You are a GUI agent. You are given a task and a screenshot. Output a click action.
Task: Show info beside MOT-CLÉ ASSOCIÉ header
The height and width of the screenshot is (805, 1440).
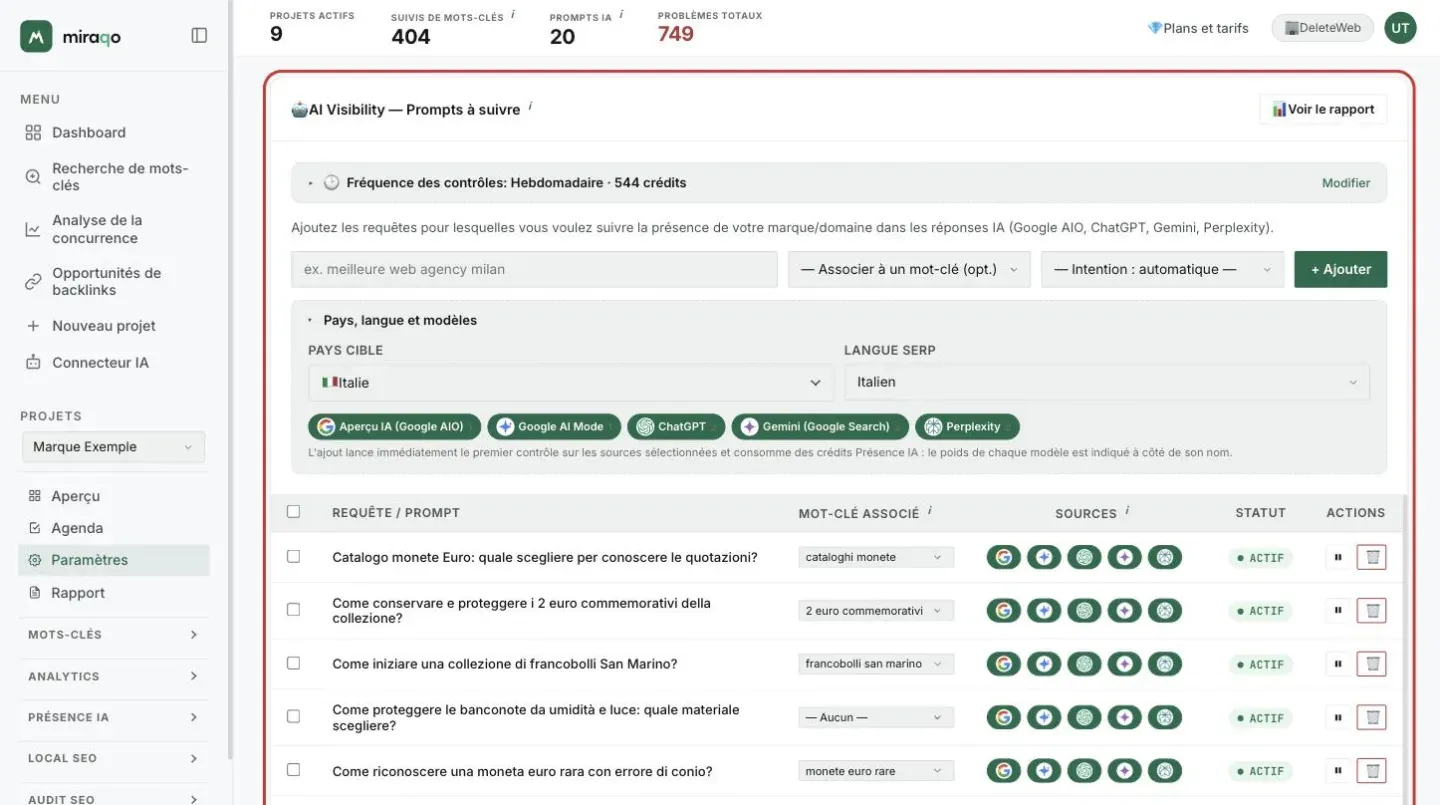tap(929, 510)
